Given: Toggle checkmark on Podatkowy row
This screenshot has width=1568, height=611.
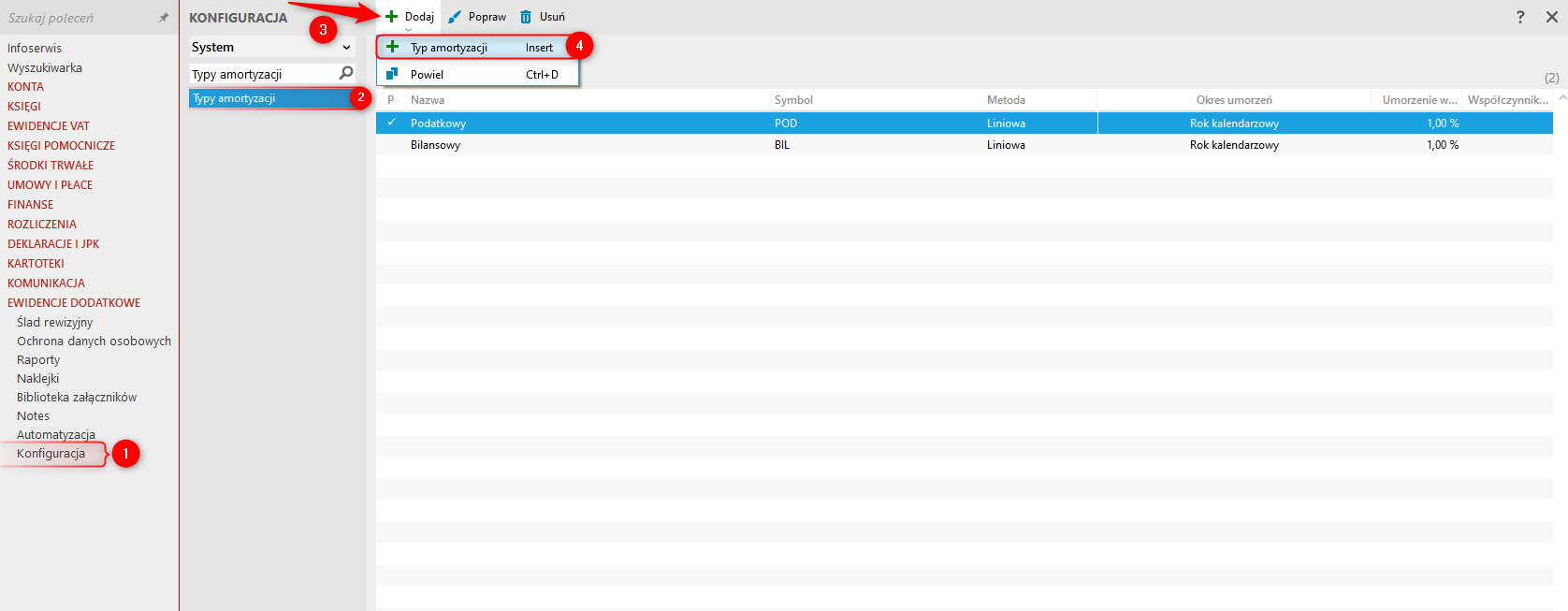Looking at the screenshot, I should (391, 123).
